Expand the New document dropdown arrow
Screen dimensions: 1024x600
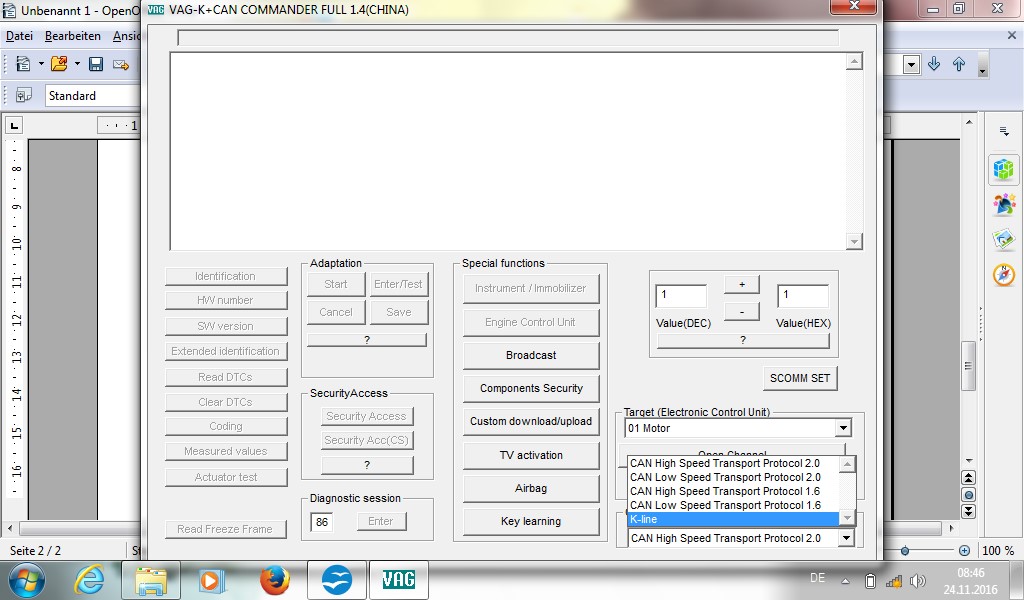(x=40, y=64)
